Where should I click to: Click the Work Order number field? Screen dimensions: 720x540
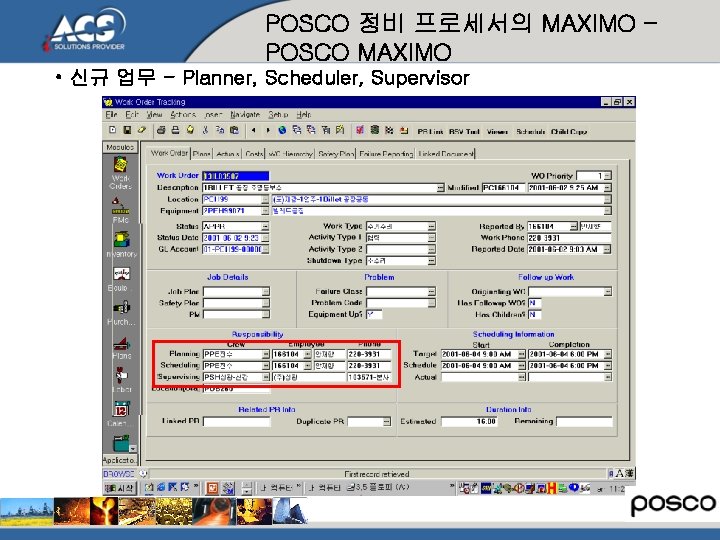[236, 176]
